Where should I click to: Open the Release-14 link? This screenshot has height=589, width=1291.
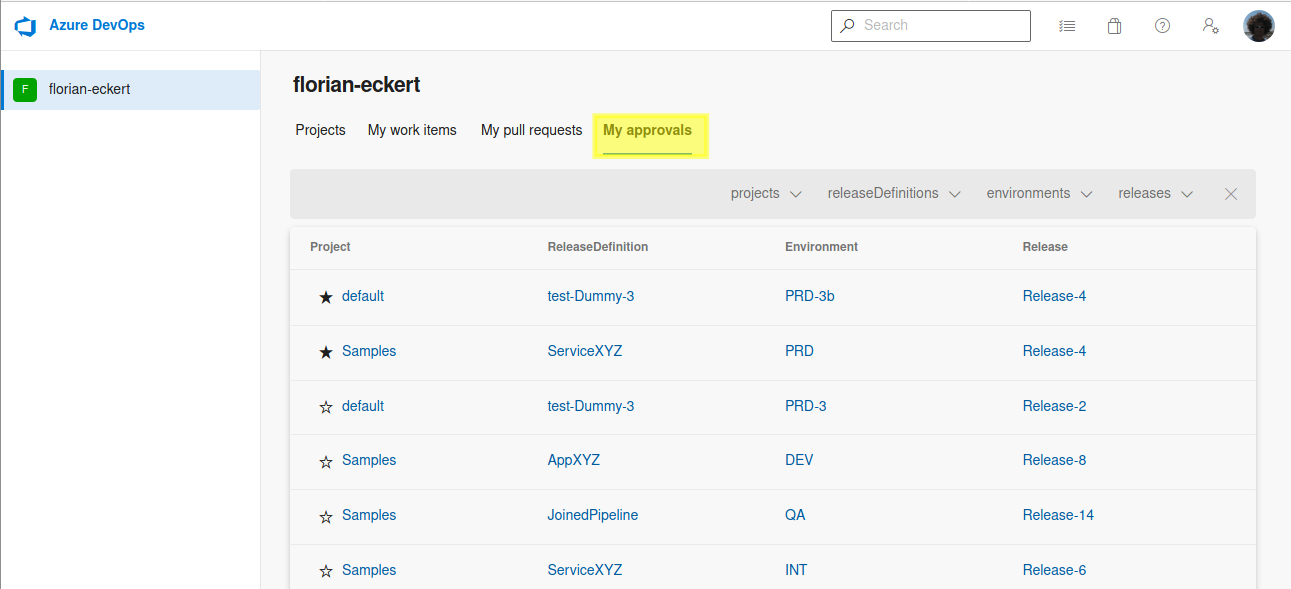click(x=1058, y=515)
